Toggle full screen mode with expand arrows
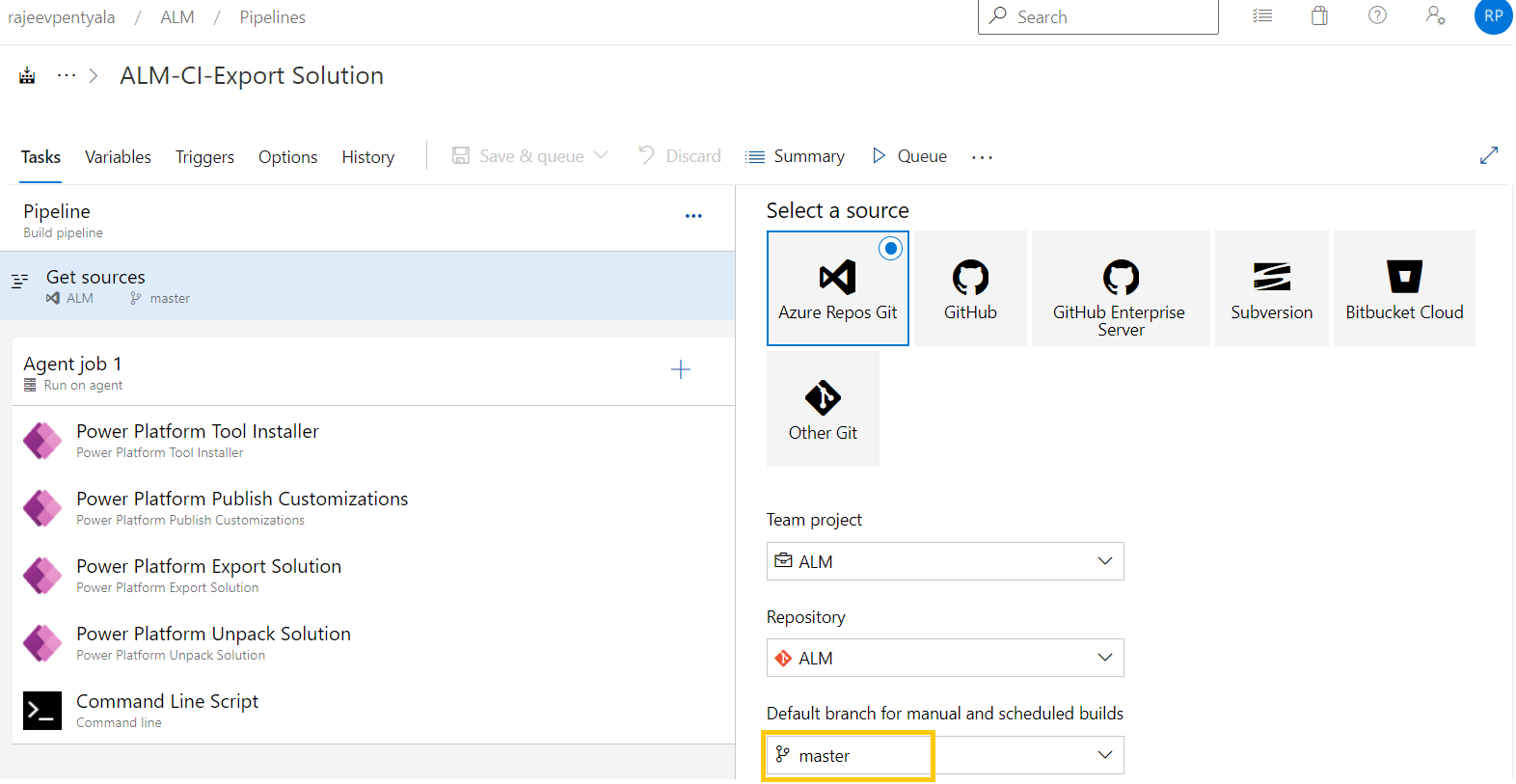Screen dimensions: 1516x784 pyautogui.click(x=1489, y=155)
